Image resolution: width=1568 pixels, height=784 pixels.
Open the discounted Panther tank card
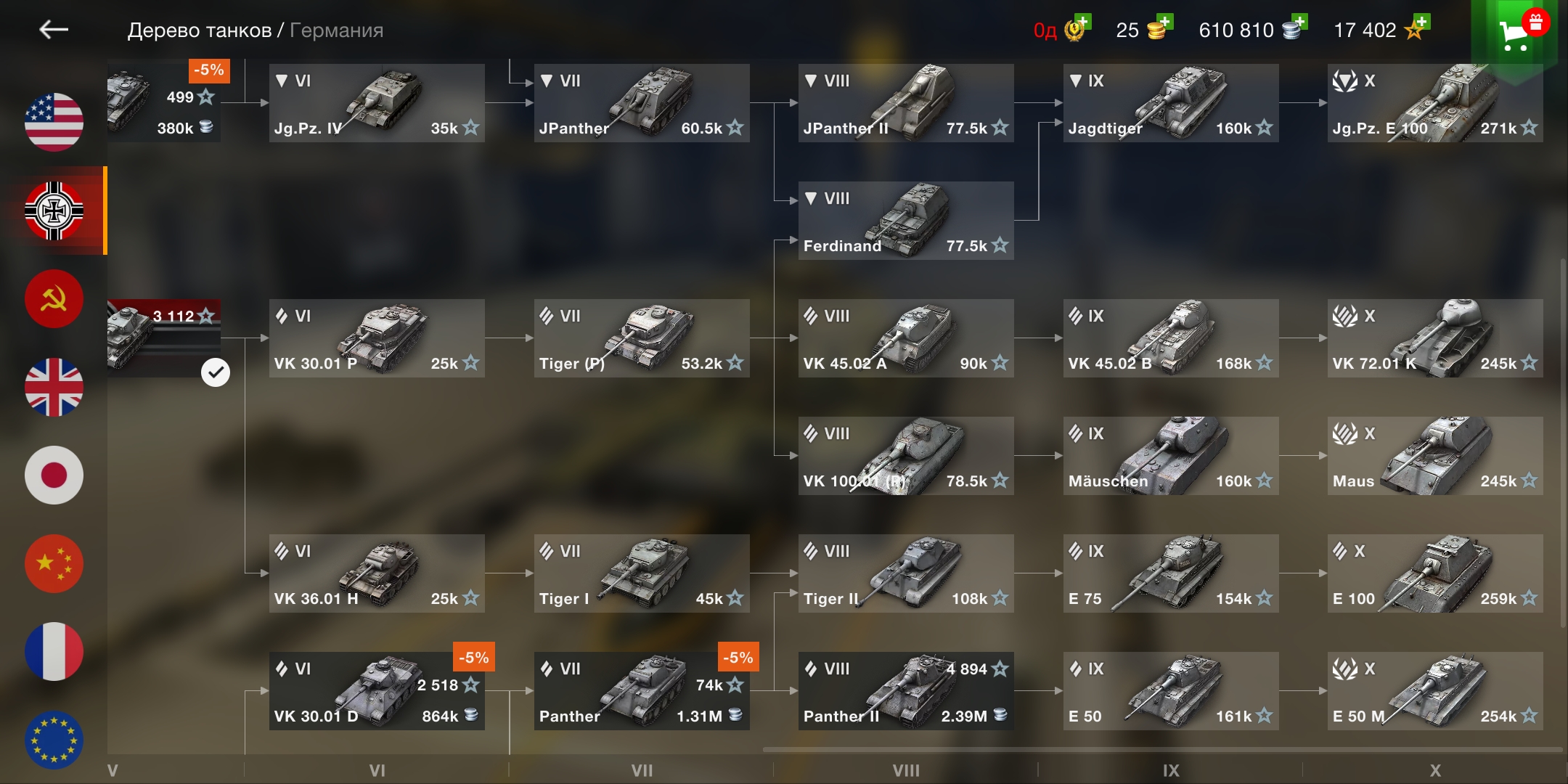pos(642,691)
